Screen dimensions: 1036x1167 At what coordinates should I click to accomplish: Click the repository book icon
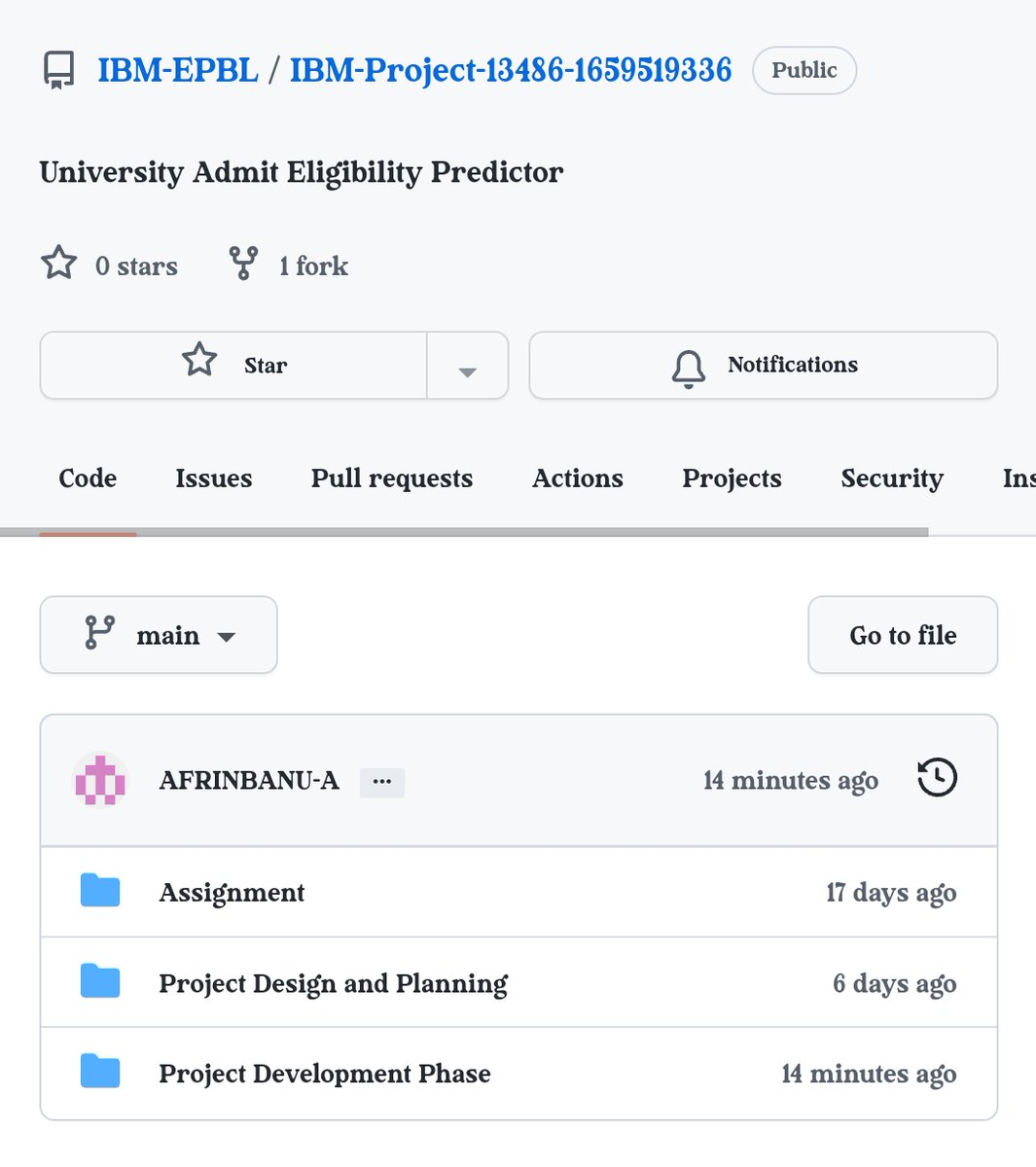[59, 71]
